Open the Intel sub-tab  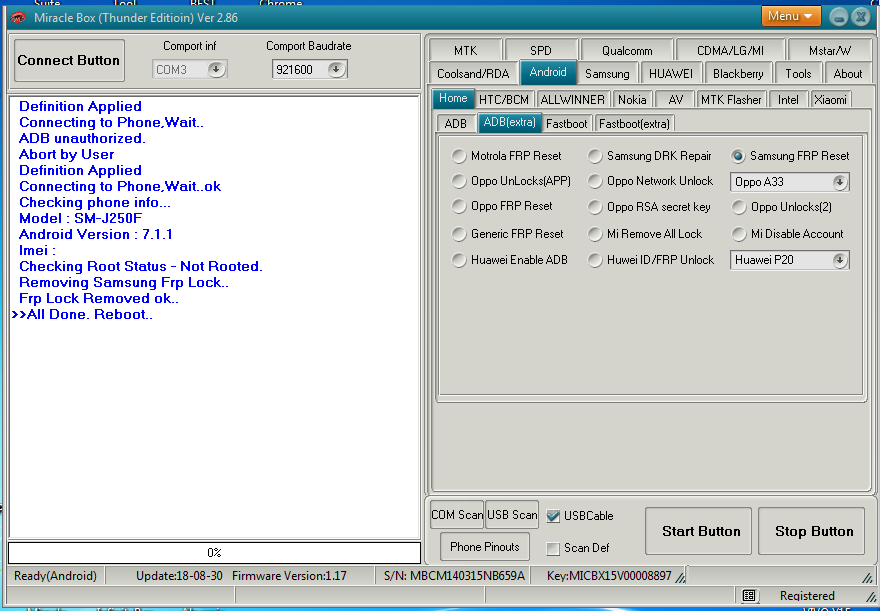[x=788, y=100]
